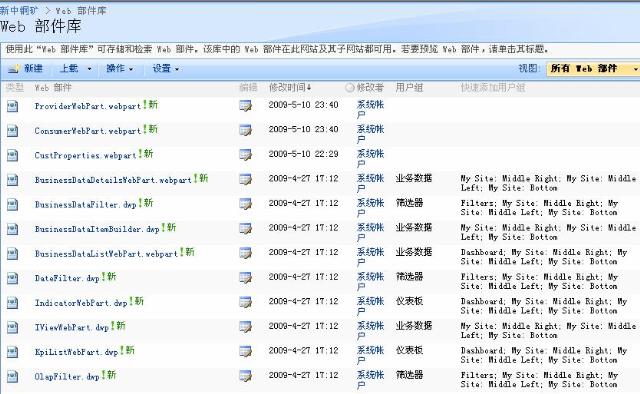Open ConsumerWebPart.webpart link
This screenshot has height=394, width=640.
pyautogui.click(x=88, y=131)
